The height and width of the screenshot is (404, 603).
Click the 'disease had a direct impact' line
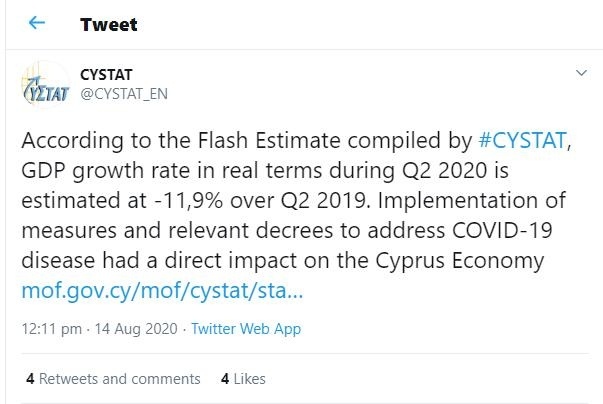pos(283,261)
